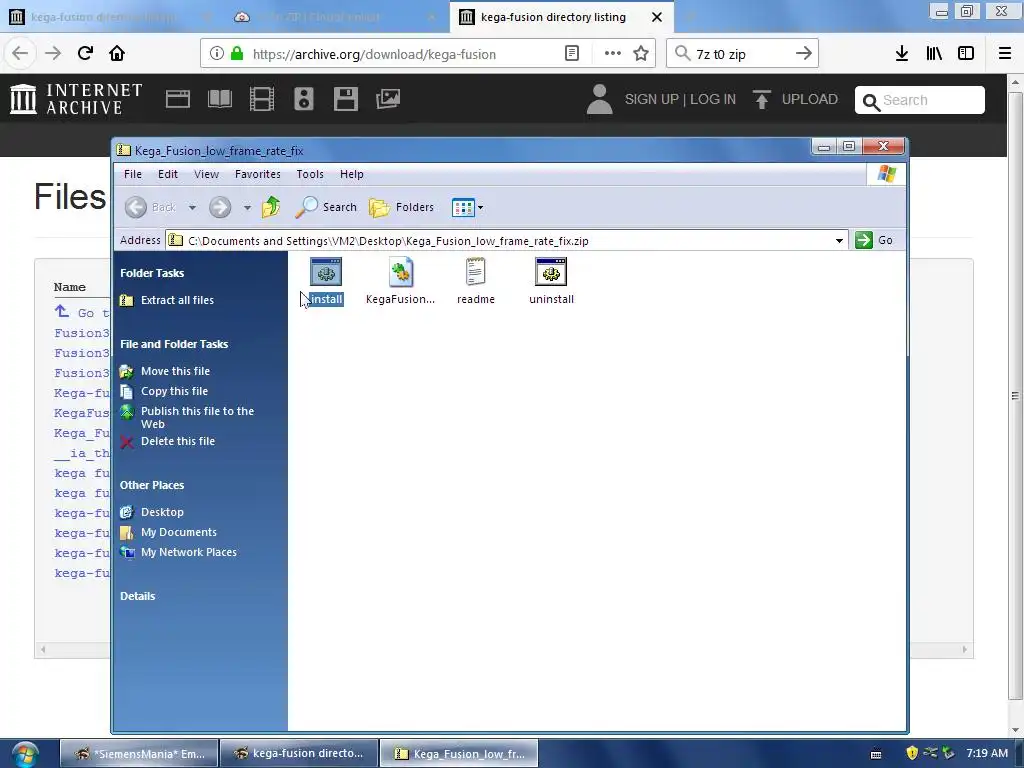Image resolution: width=1024 pixels, height=768 pixels.
Task: Click SiemensMania taskbar button
Action: coord(139,754)
